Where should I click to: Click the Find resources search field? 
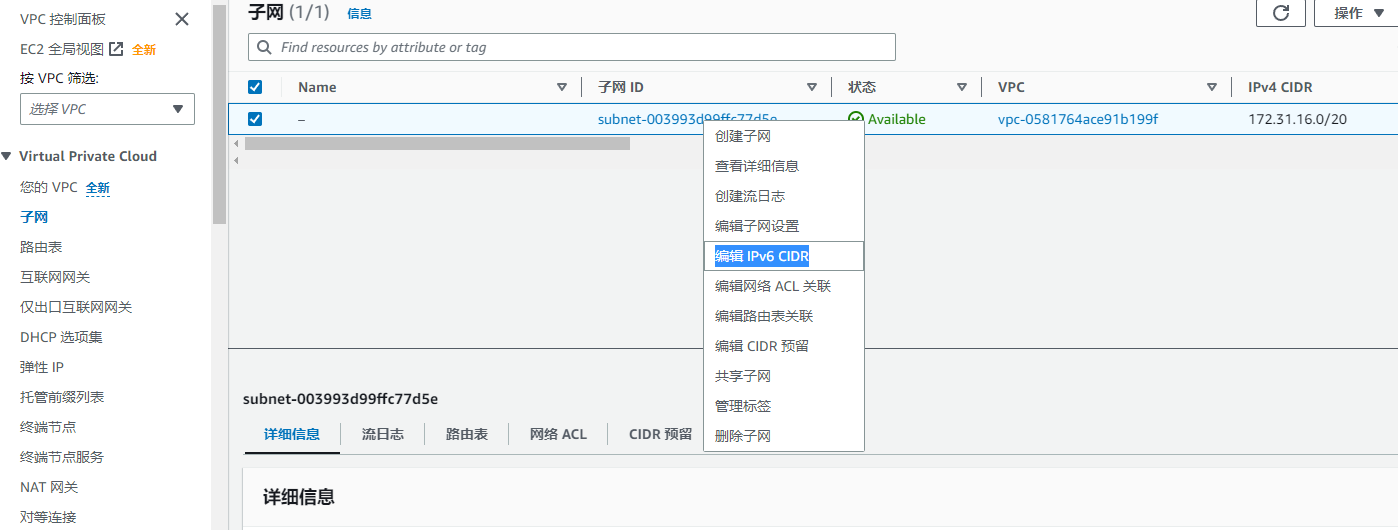pyautogui.click(x=580, y=47)
